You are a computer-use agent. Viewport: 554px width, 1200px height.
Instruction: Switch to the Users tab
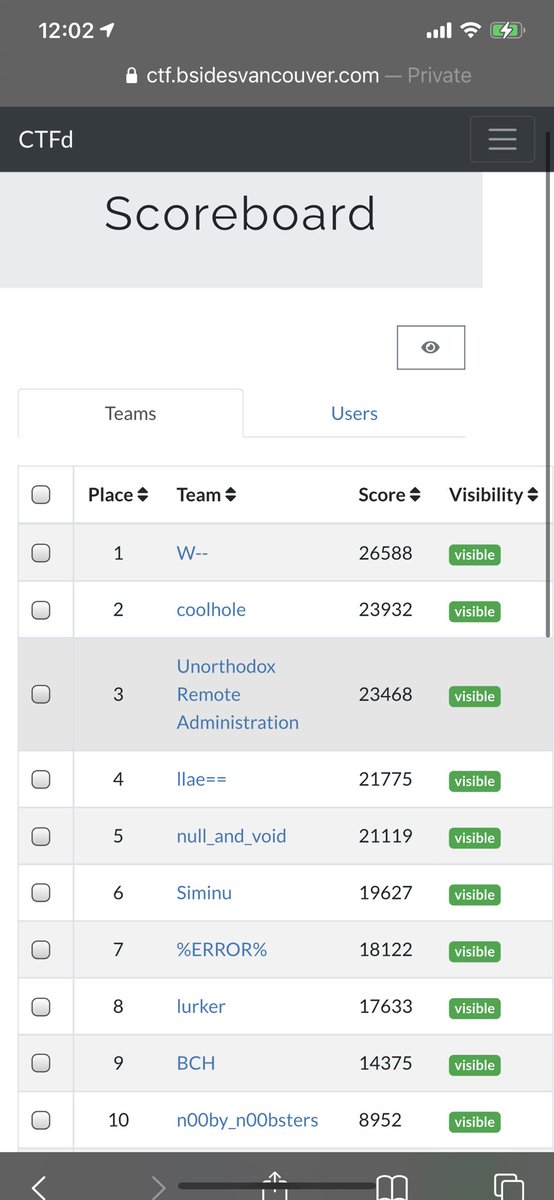(354, 413)
